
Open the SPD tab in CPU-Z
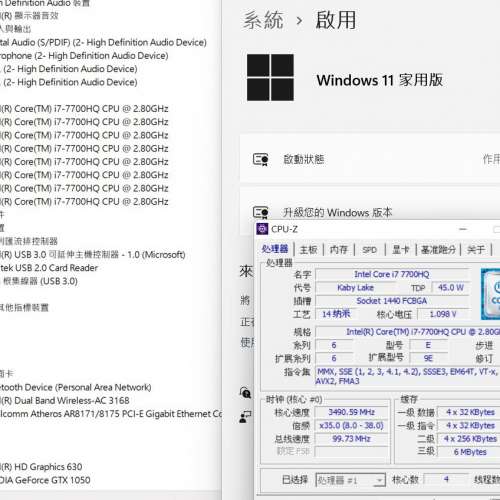click(369, 250)
